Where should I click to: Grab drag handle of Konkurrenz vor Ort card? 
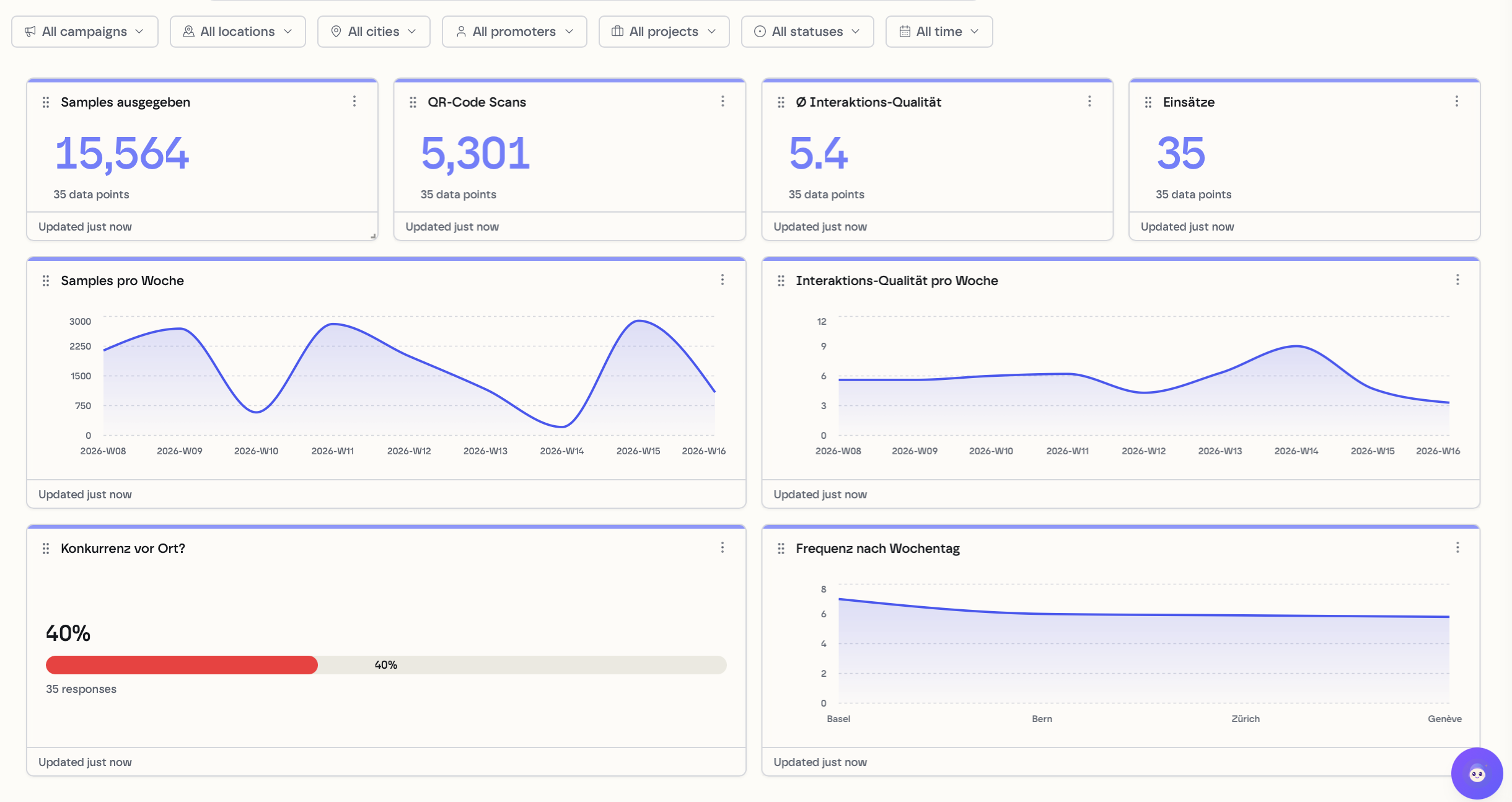pos(46,549)
